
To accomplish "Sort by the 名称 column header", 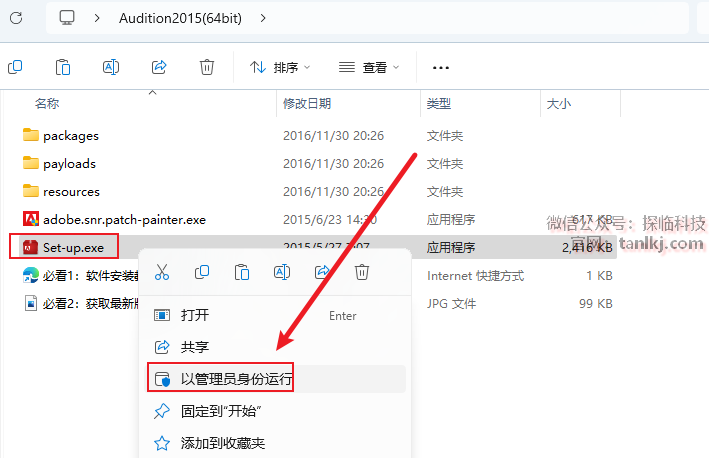I will pyautogui.click(x=47, y=104).
